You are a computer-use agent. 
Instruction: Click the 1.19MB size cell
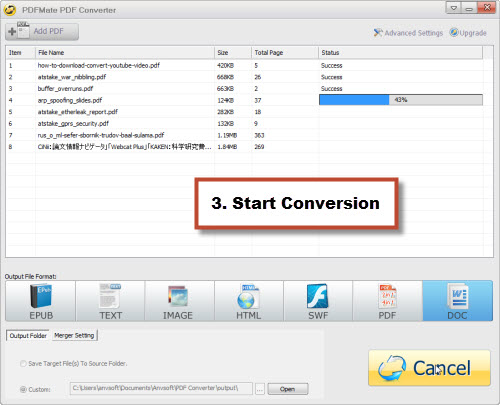pyautogui.click(x=227, y=135)
